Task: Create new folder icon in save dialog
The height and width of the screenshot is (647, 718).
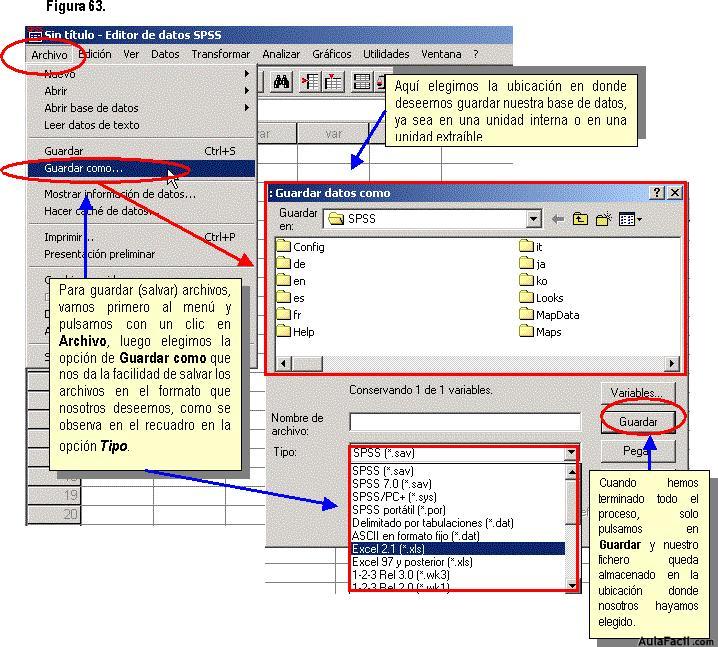Action: [x=604, y=219]
